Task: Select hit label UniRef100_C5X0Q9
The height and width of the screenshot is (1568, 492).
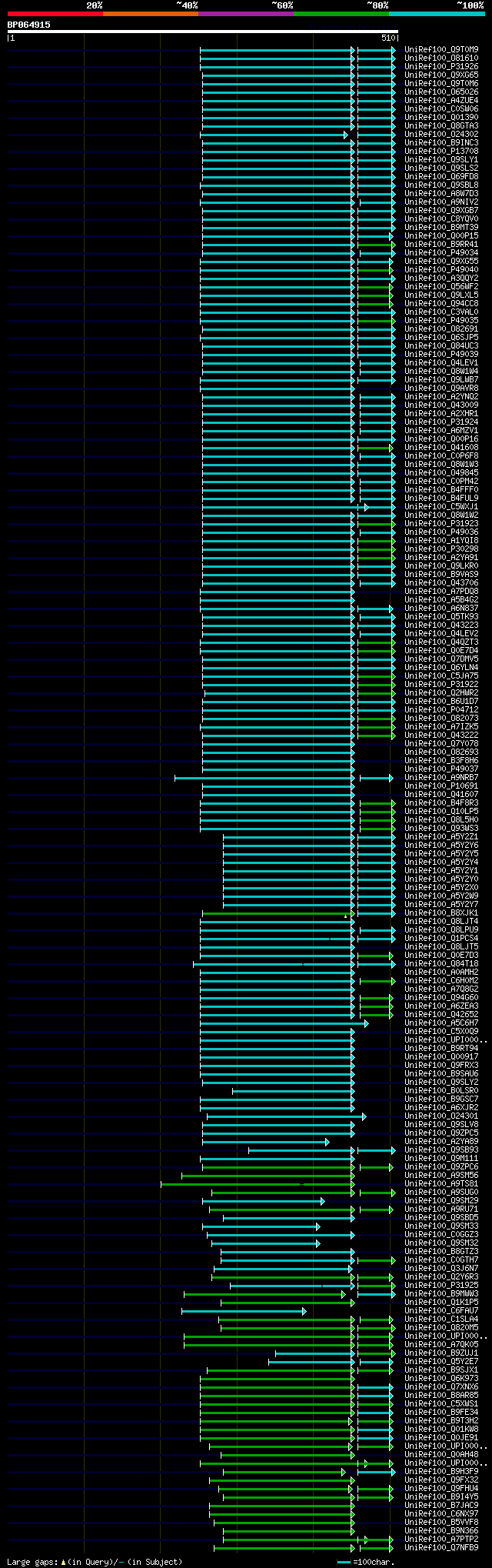Action: click(441, 1031)
